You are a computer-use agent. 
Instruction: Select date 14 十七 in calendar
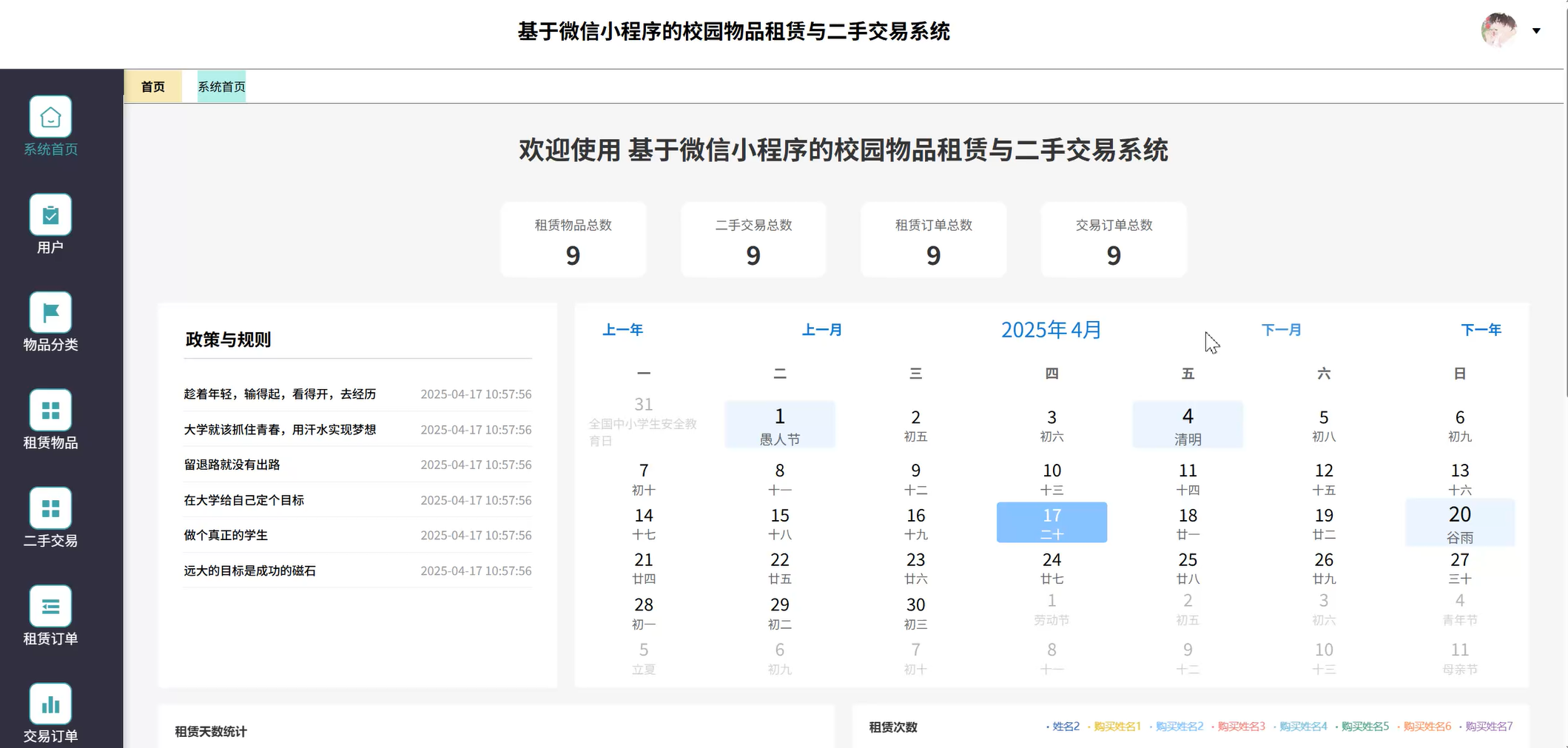point(644,523)
